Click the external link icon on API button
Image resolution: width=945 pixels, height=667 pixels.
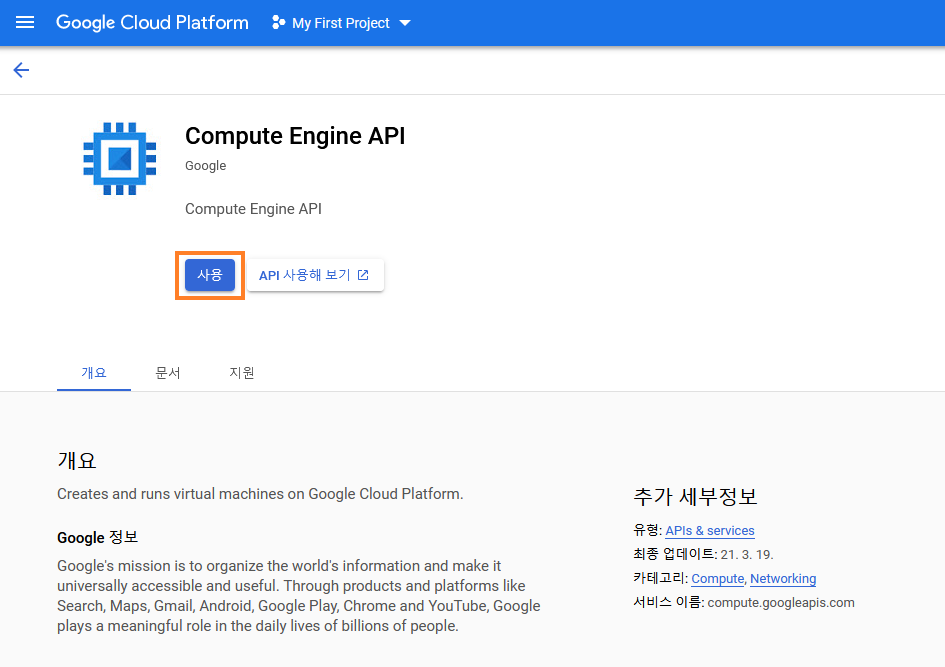[x=363, y=275]
